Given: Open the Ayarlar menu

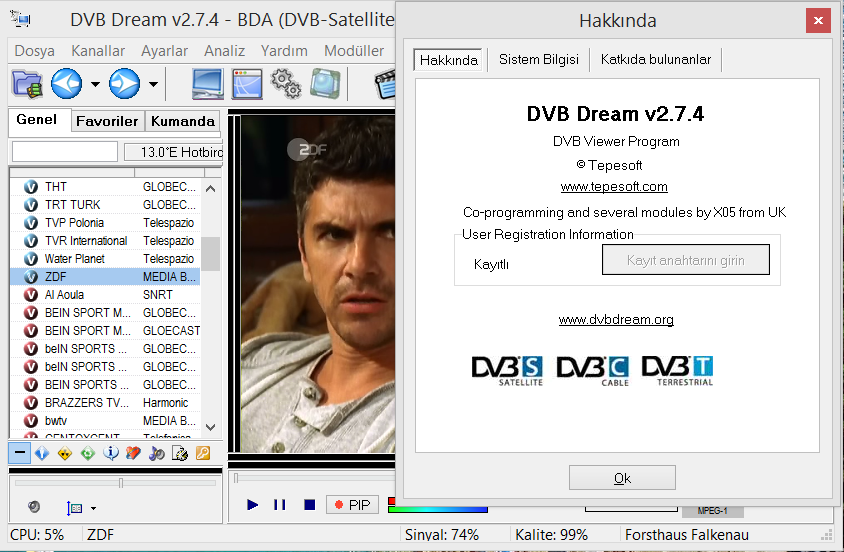Looking at the screenshot, I should [164, 51].
